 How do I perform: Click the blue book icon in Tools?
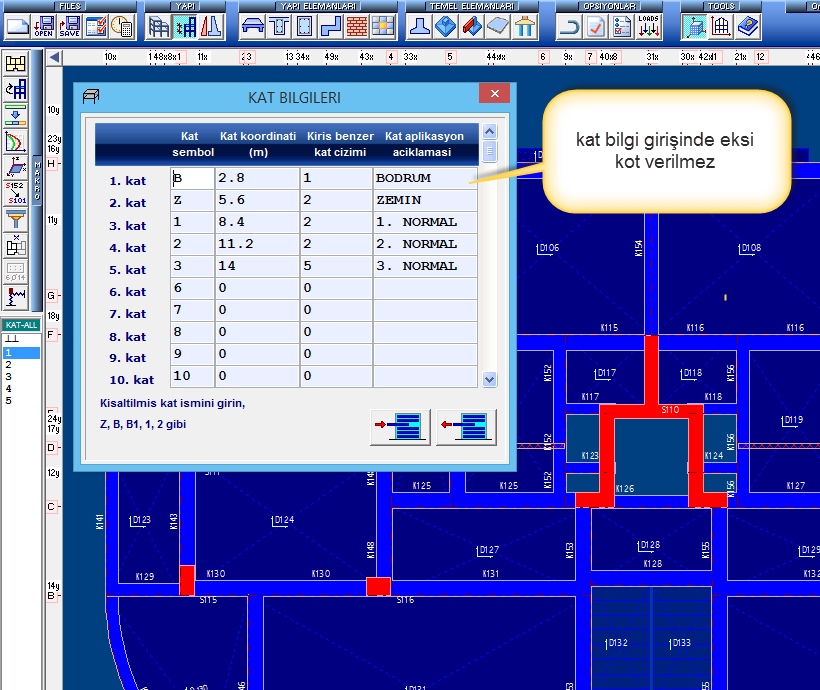click(x=747, y=26)
